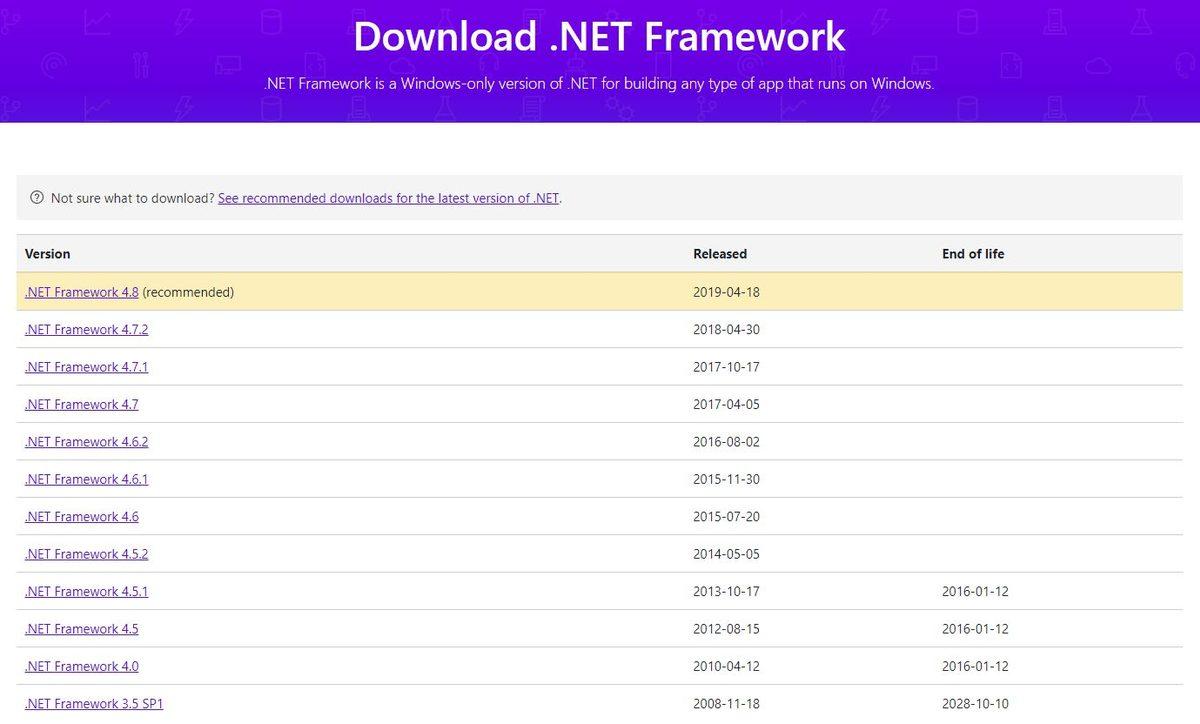Click the .NET Framework 4.6.2 link
1200x724 pixels.
tap(86, 442)
